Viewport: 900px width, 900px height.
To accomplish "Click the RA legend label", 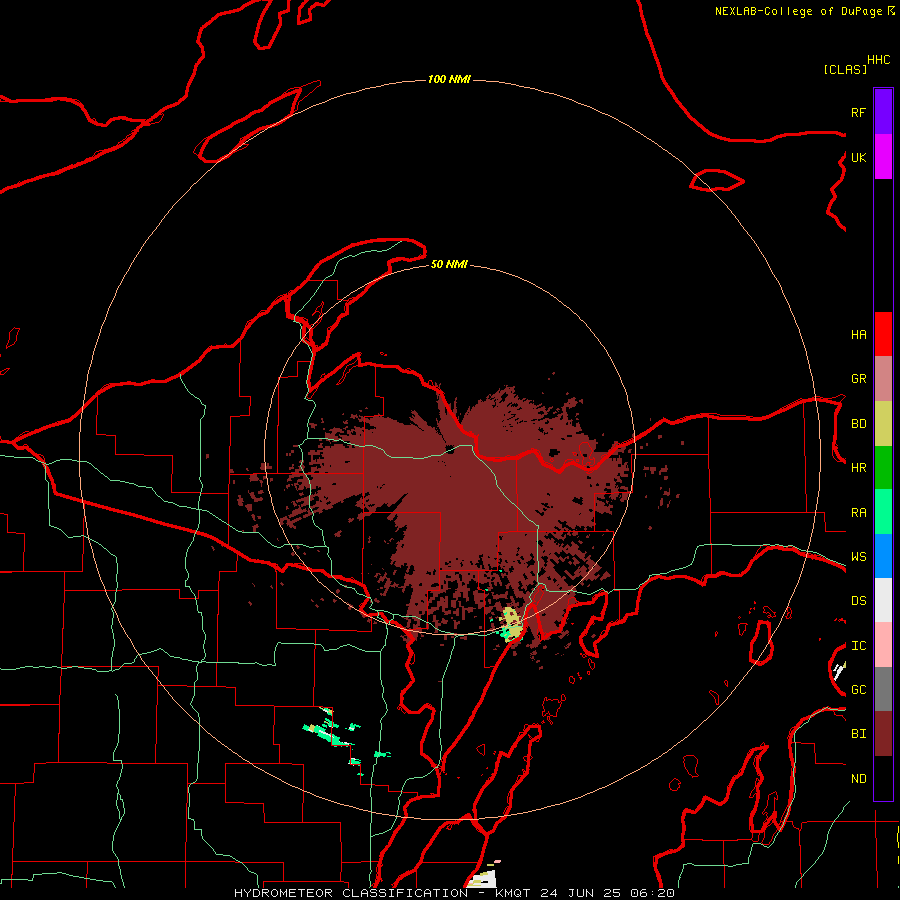I will [x=858, y=513].
